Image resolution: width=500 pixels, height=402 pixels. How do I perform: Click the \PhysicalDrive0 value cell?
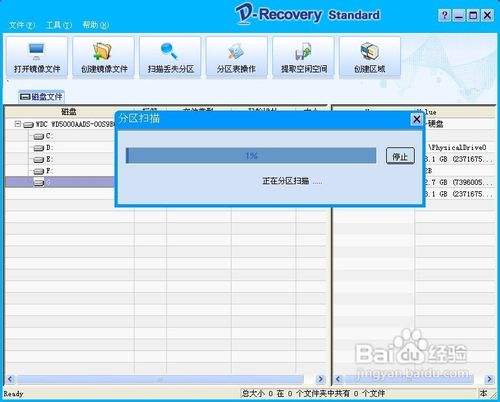tap(457, 147)
